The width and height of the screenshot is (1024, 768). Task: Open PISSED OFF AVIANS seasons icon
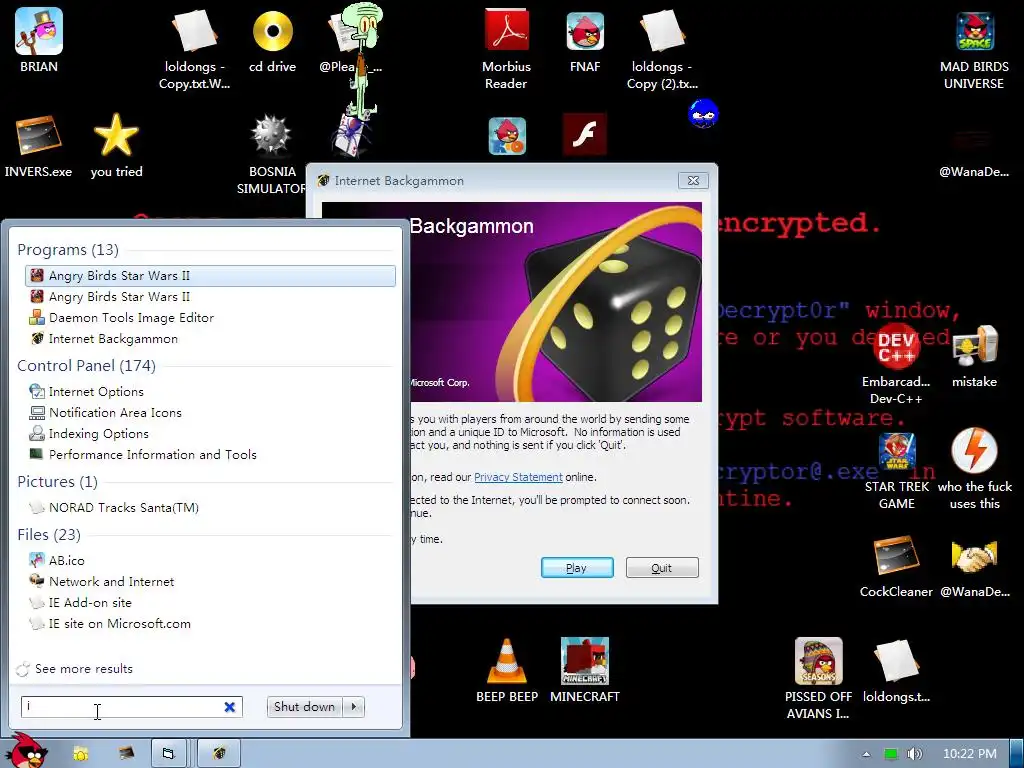(x=818, y=679)
